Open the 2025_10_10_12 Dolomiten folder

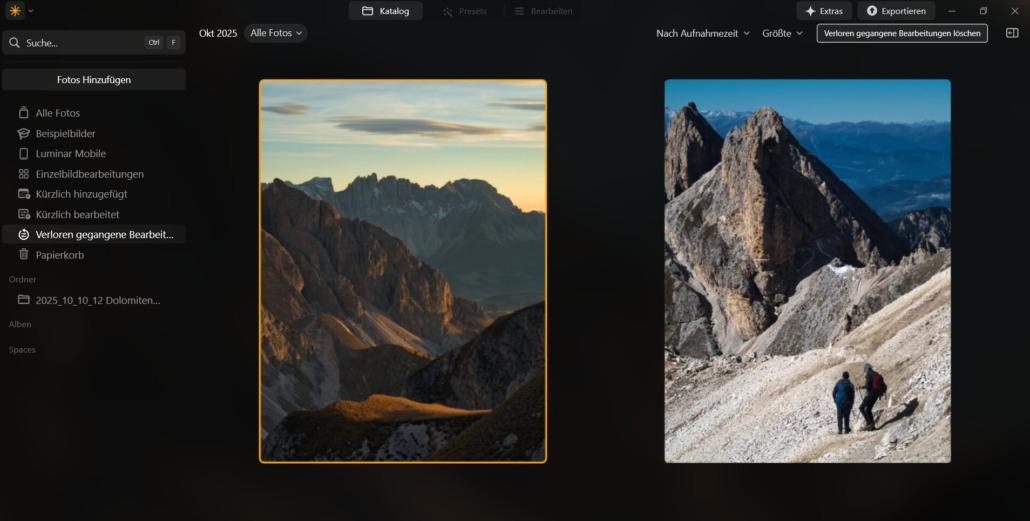click(97, 300)
